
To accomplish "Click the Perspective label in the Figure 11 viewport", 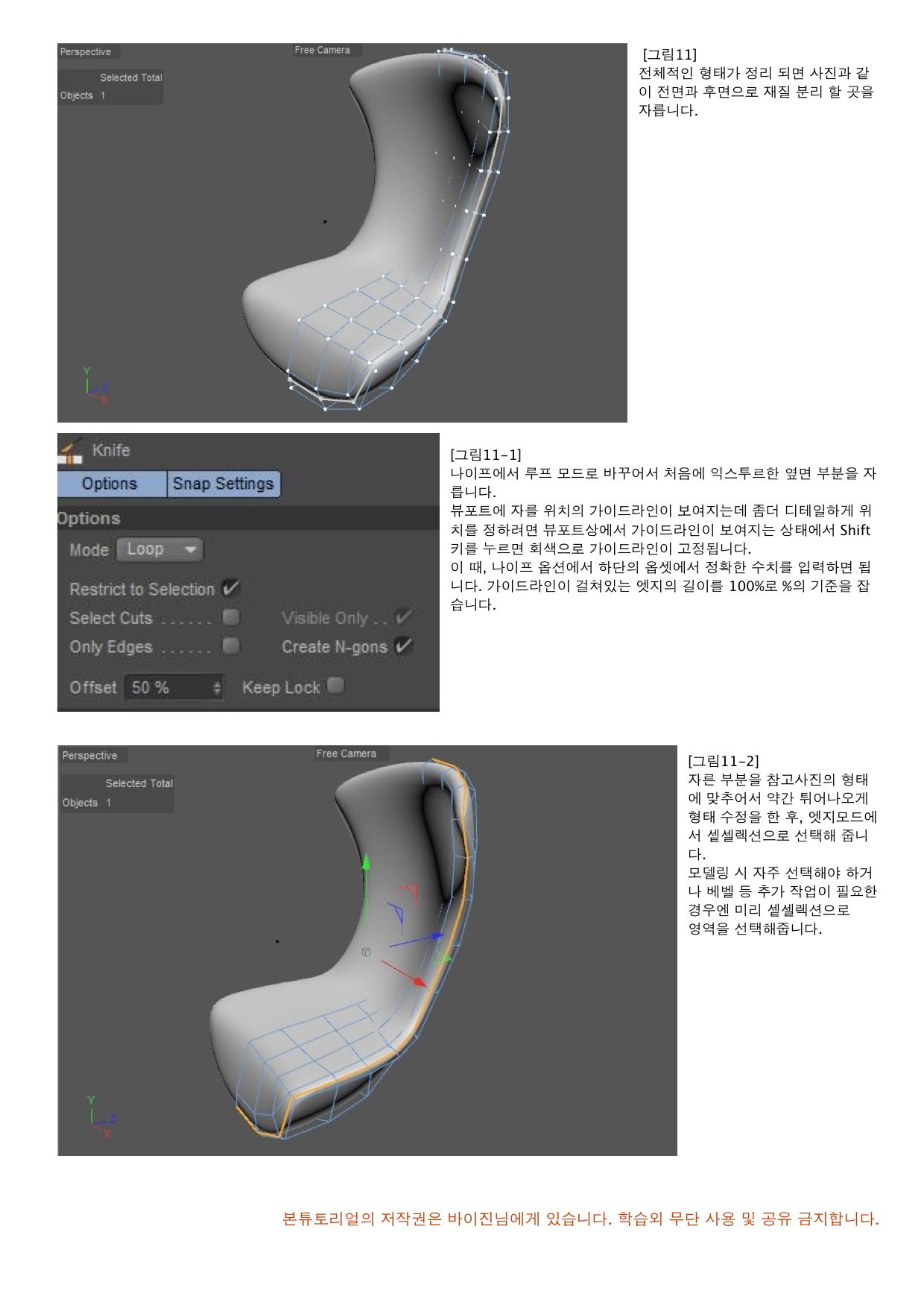I will tap(86, 51).
